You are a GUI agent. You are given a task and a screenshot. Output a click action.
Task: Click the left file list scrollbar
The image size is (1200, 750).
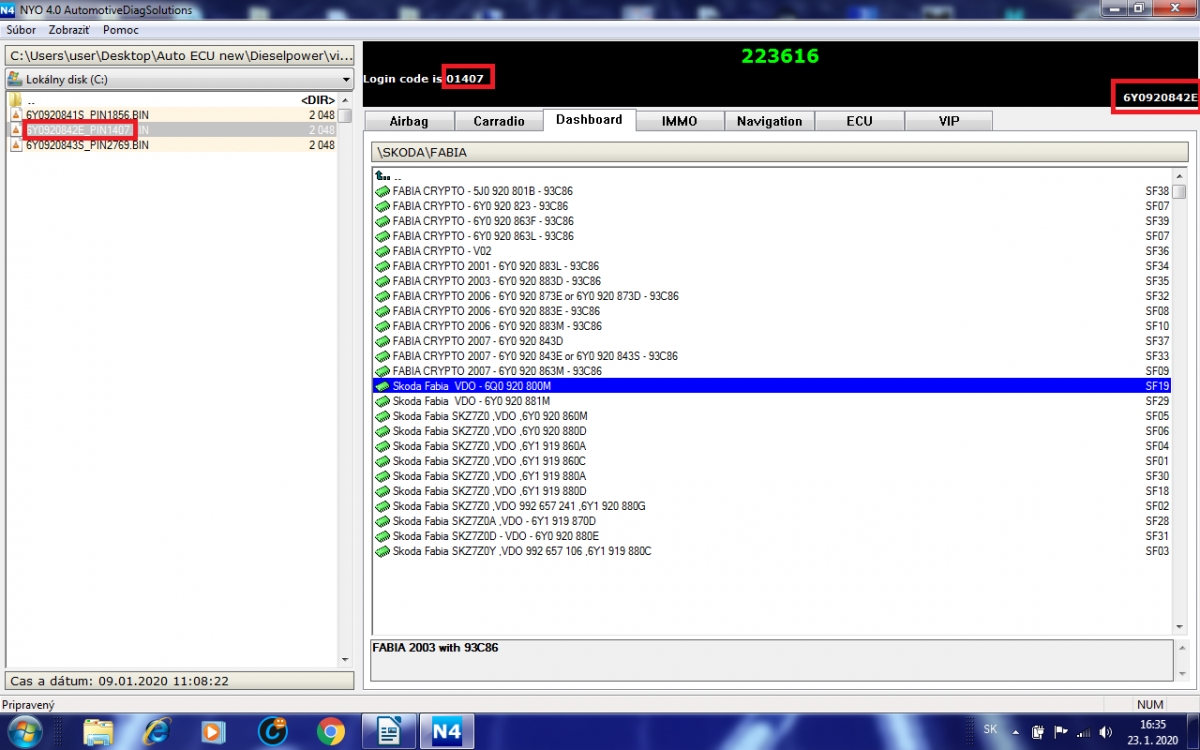click(345, 379)
